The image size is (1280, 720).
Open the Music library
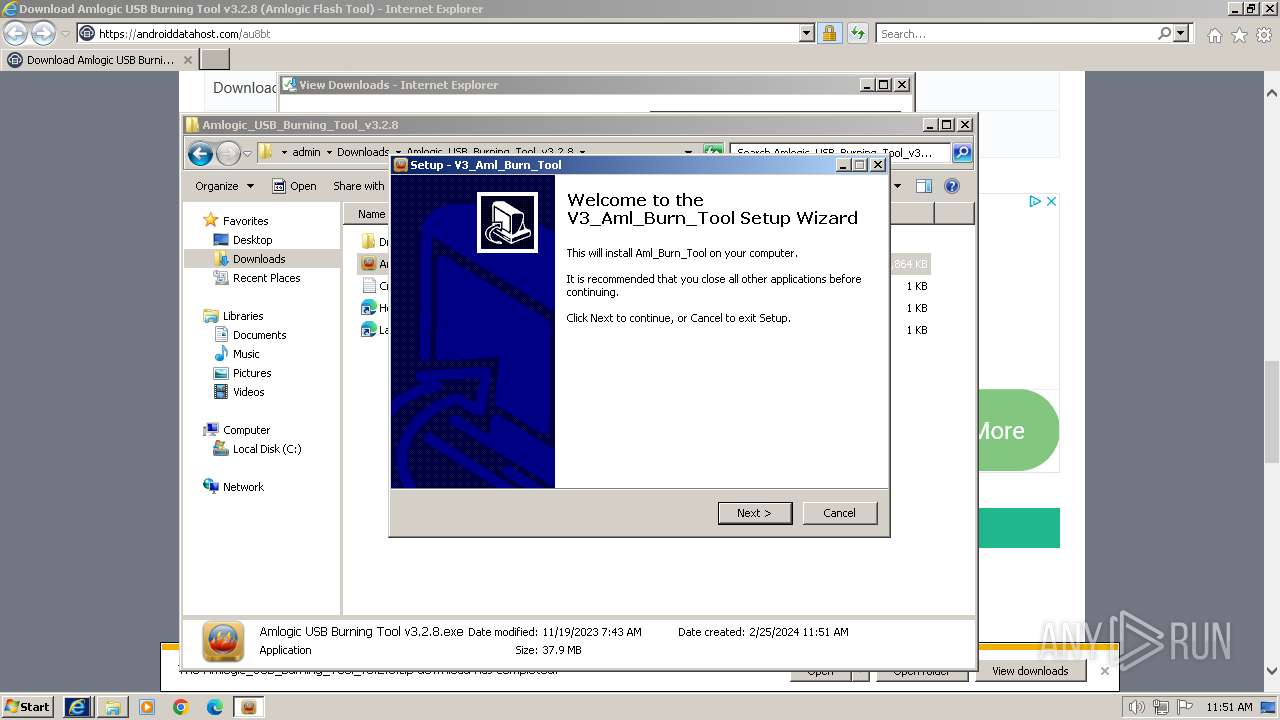(x=246, y=354)
